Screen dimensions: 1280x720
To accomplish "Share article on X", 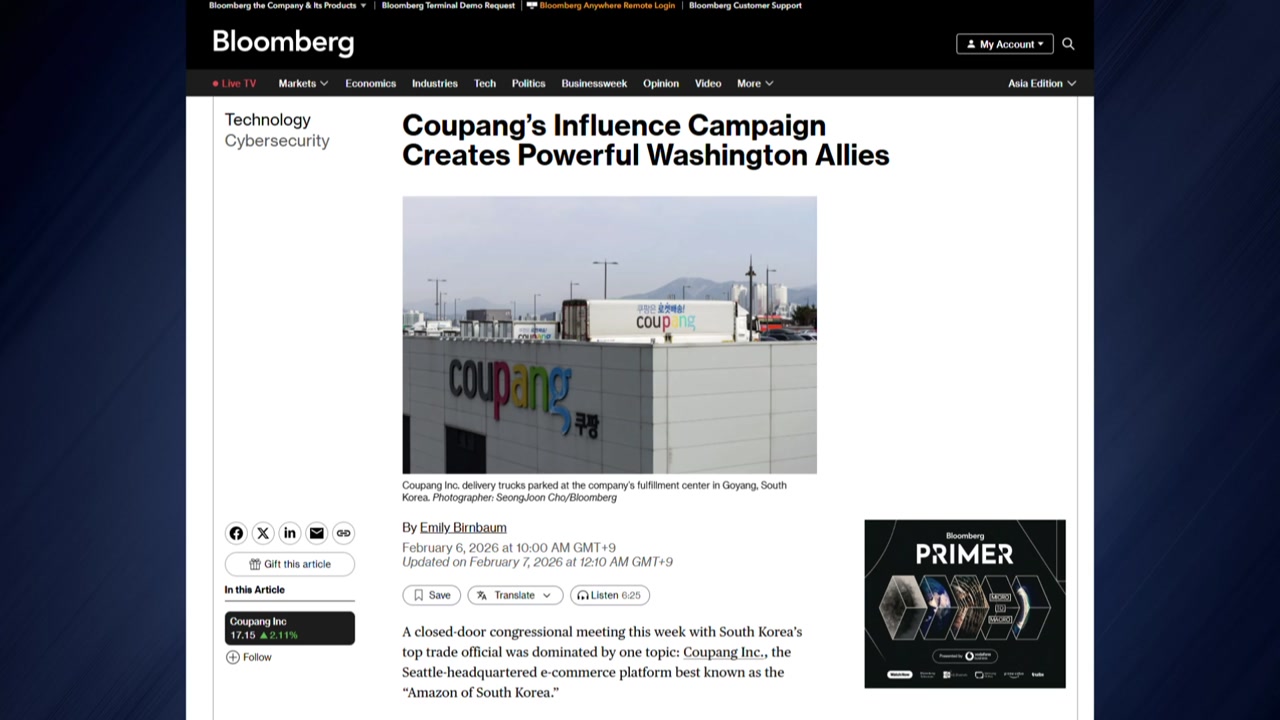I will (x=263, y=533).
